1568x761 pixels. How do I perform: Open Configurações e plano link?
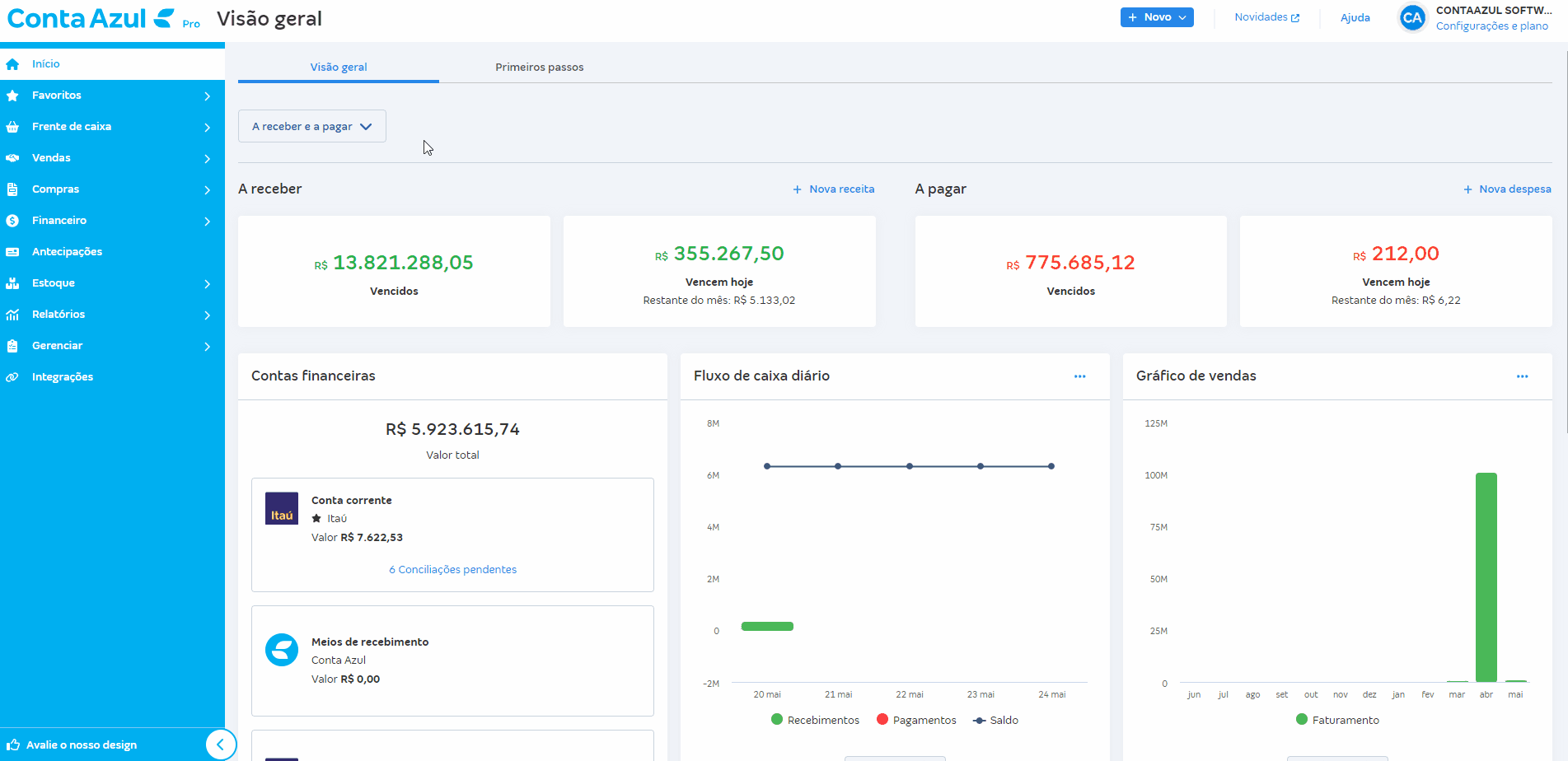[x=1492, y=26]
